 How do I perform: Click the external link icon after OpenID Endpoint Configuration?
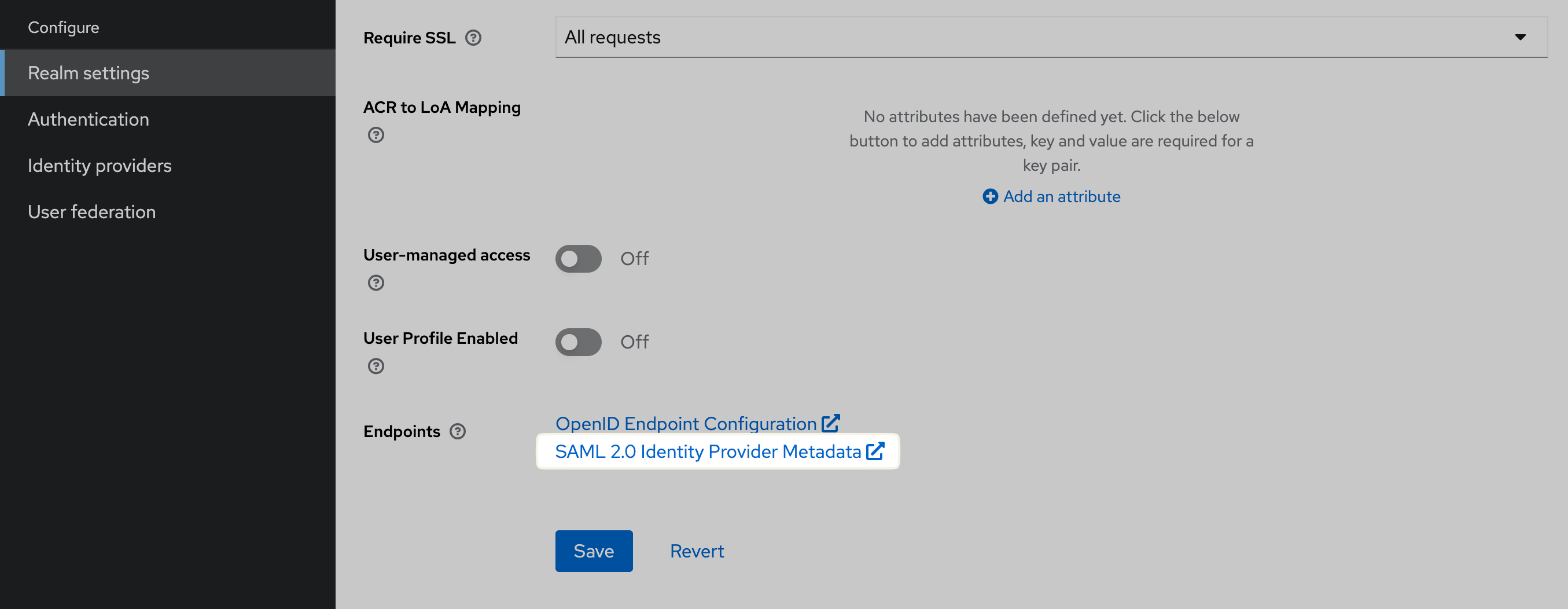830,423
